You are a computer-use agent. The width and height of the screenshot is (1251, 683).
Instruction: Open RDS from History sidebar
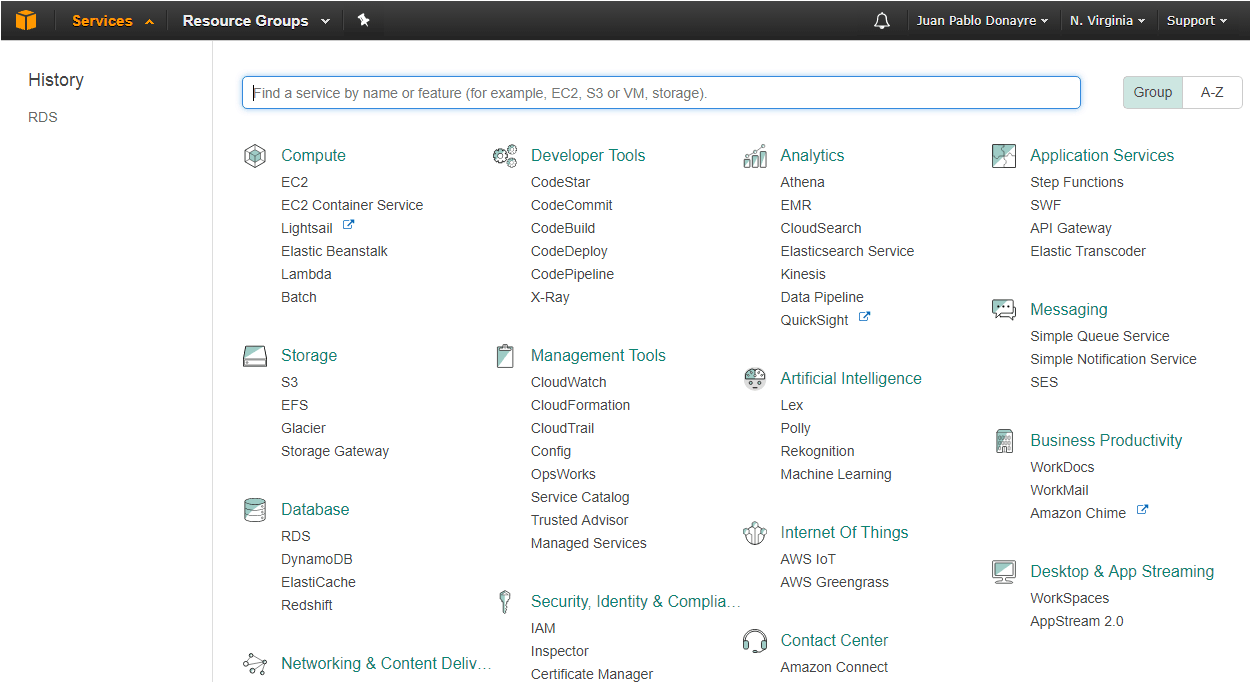point(43,117)
